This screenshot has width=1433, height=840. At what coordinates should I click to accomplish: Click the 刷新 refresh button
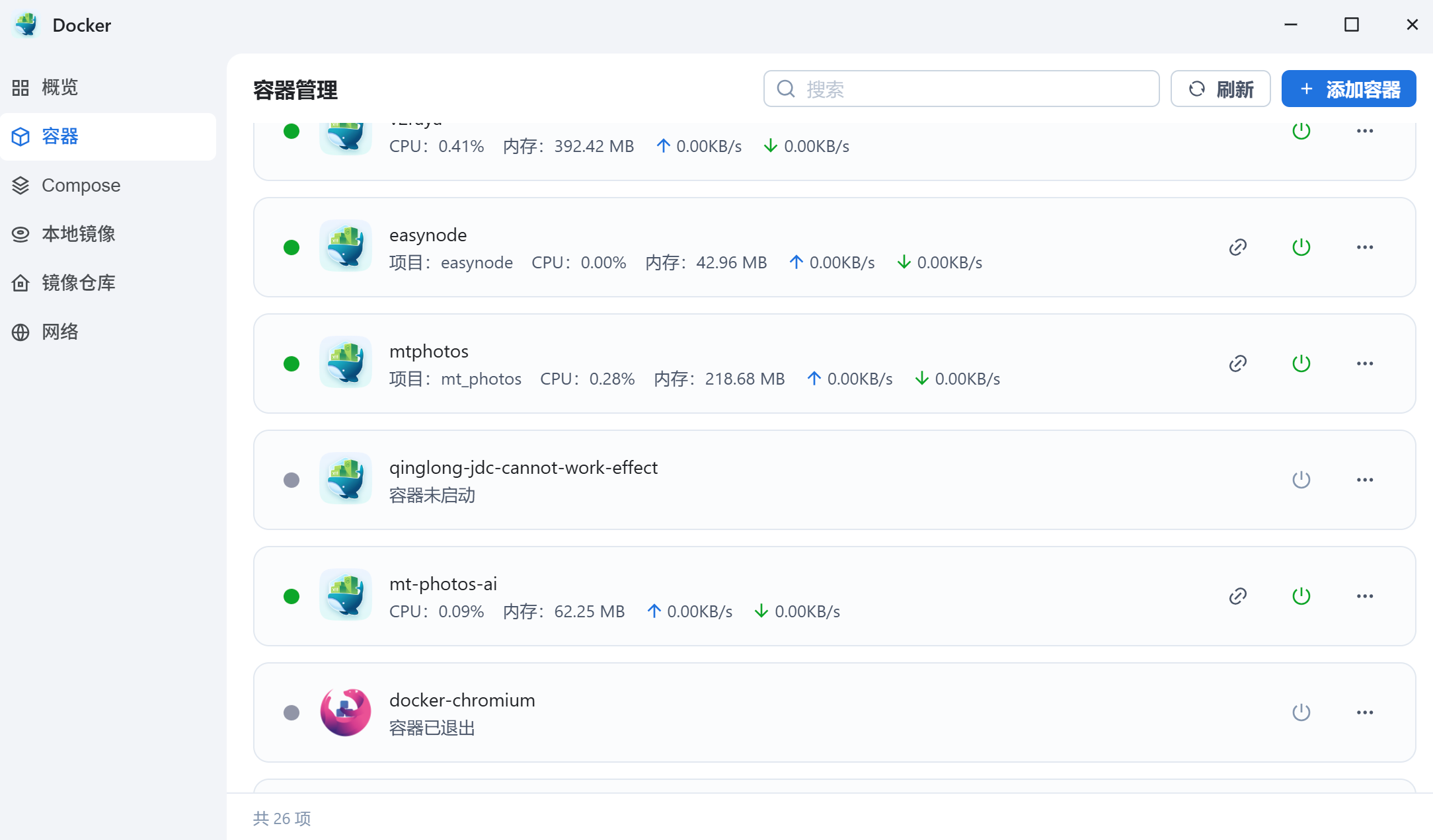pyautogui.click(x=1220, y=89)
